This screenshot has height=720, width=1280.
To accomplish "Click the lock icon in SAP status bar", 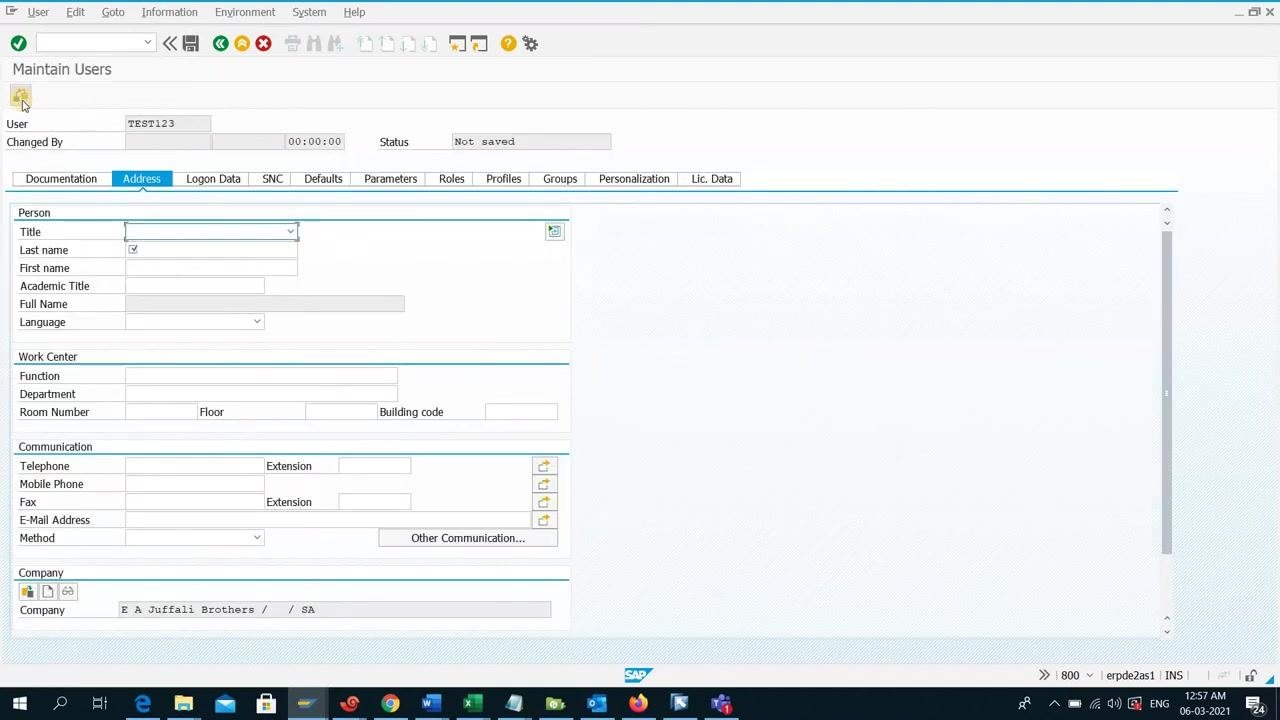I will [1251, 675].
